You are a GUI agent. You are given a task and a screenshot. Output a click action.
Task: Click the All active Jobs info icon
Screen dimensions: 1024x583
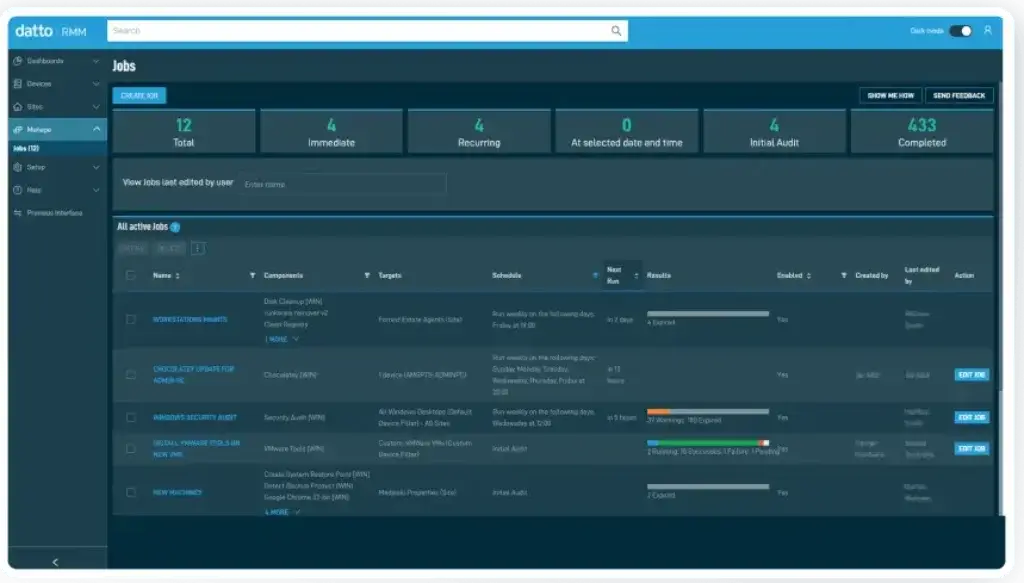pyautogui.click(x=175, y=227)
